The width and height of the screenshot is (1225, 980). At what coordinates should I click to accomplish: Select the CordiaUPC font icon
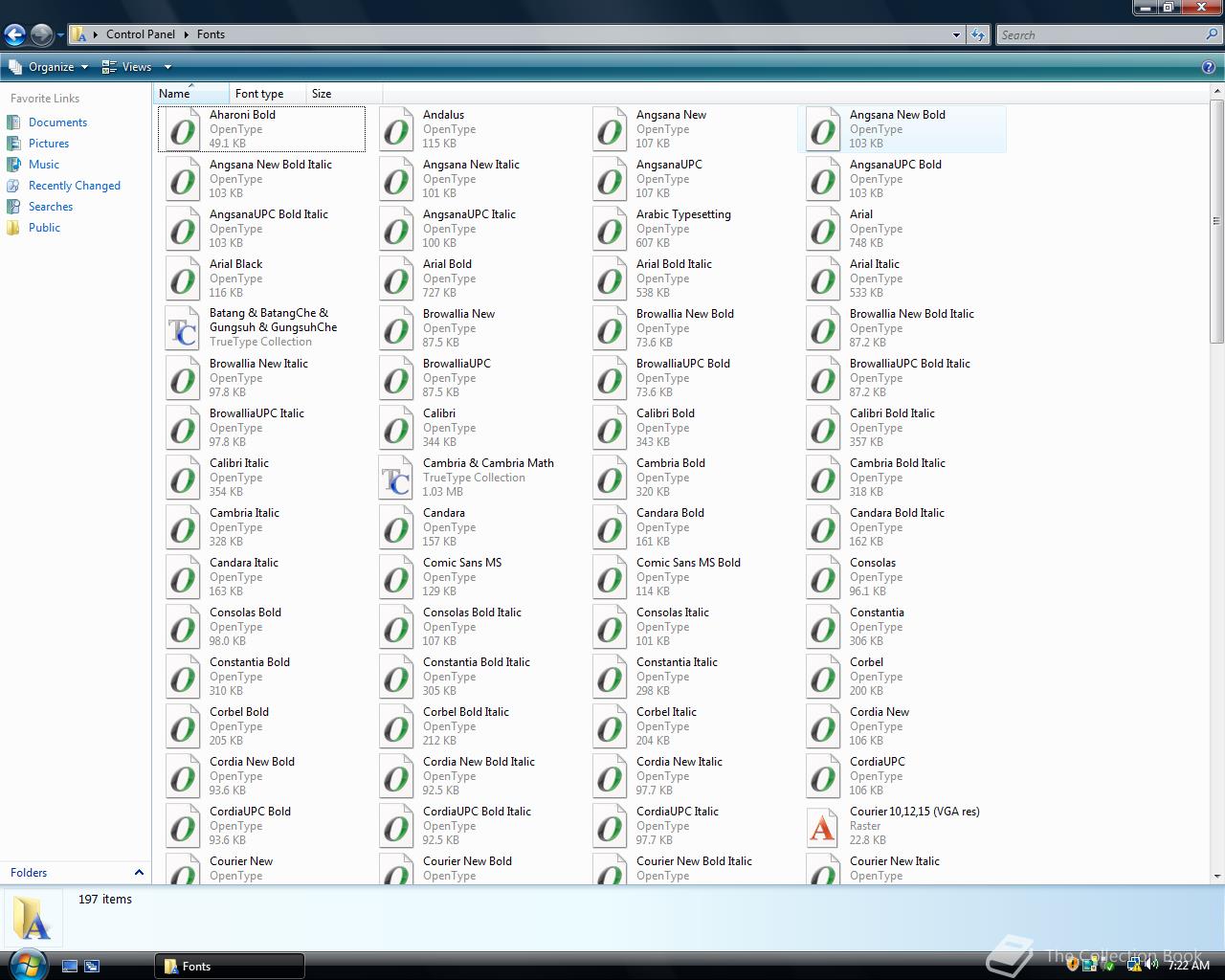[823, 776]
